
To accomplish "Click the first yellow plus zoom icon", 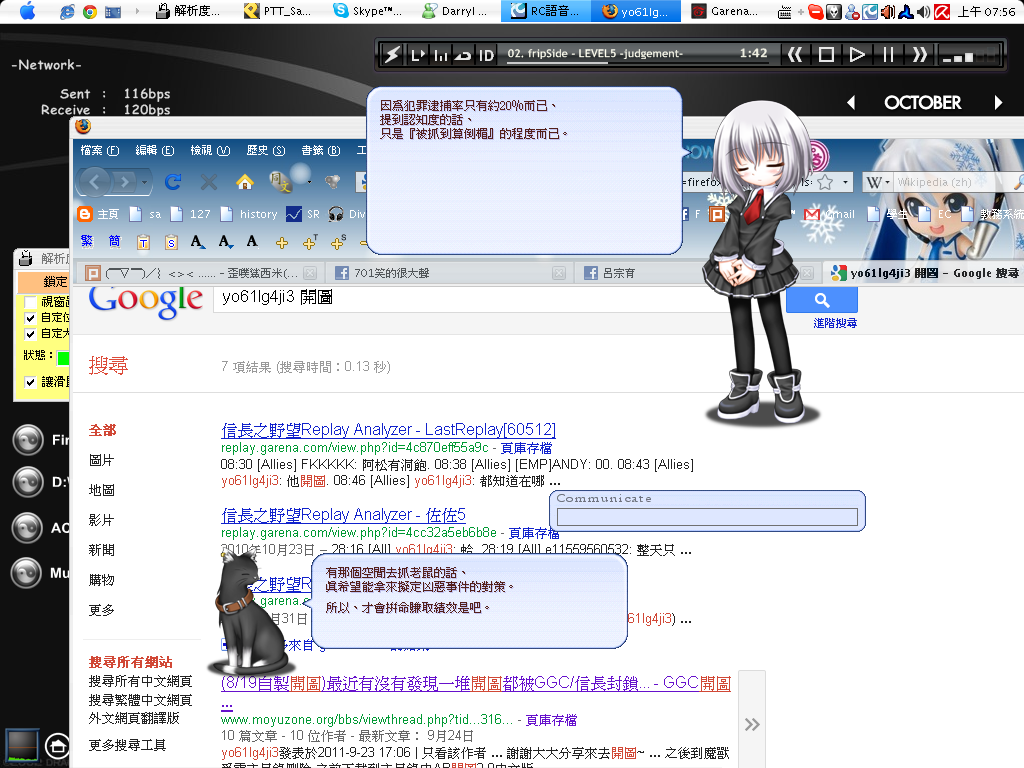I will [281, 243].
